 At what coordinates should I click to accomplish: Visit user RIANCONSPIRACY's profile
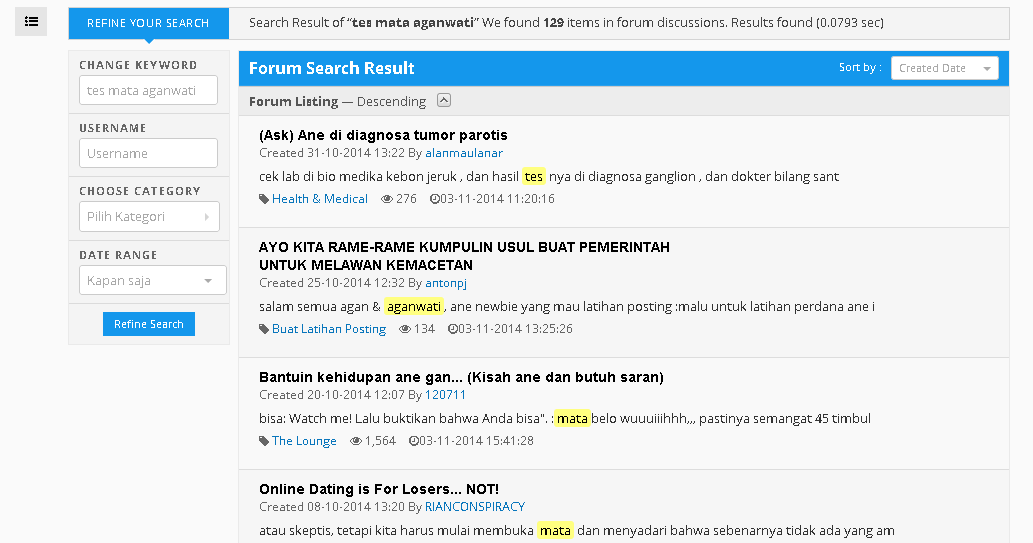click(x=475, y=507)
